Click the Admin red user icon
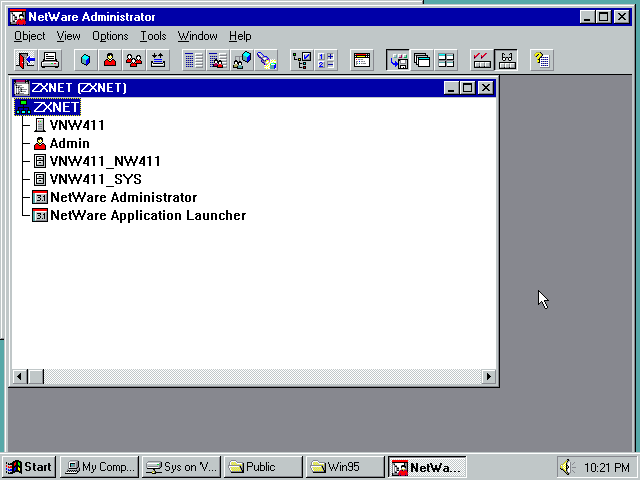The image size is (640, 480). click(x=40, y=143)
